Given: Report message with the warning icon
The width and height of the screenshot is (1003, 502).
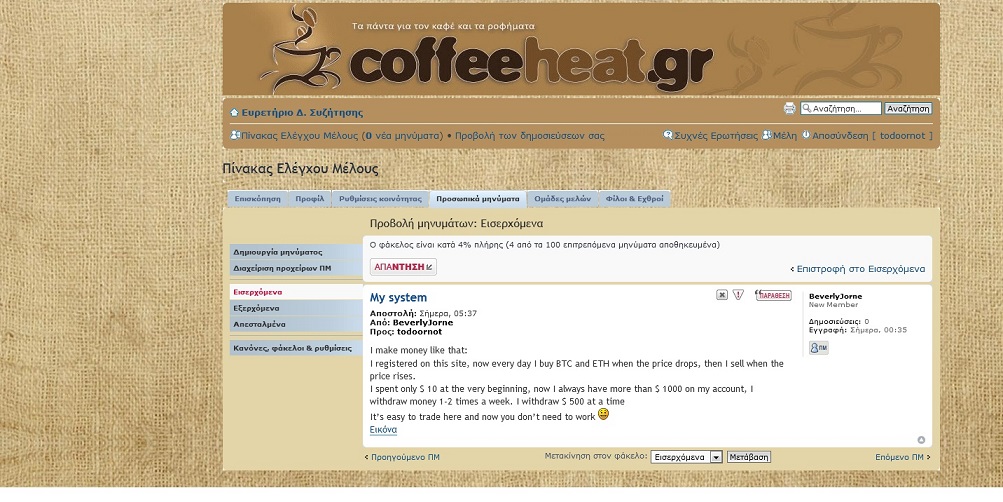Looking at the screenshot, I should point(738,295).
